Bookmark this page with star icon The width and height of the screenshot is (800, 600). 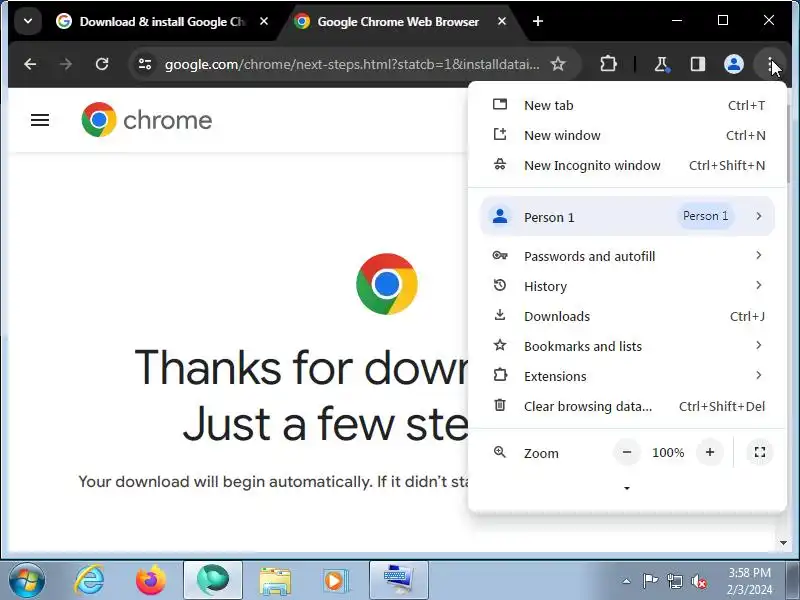(558, 64)
